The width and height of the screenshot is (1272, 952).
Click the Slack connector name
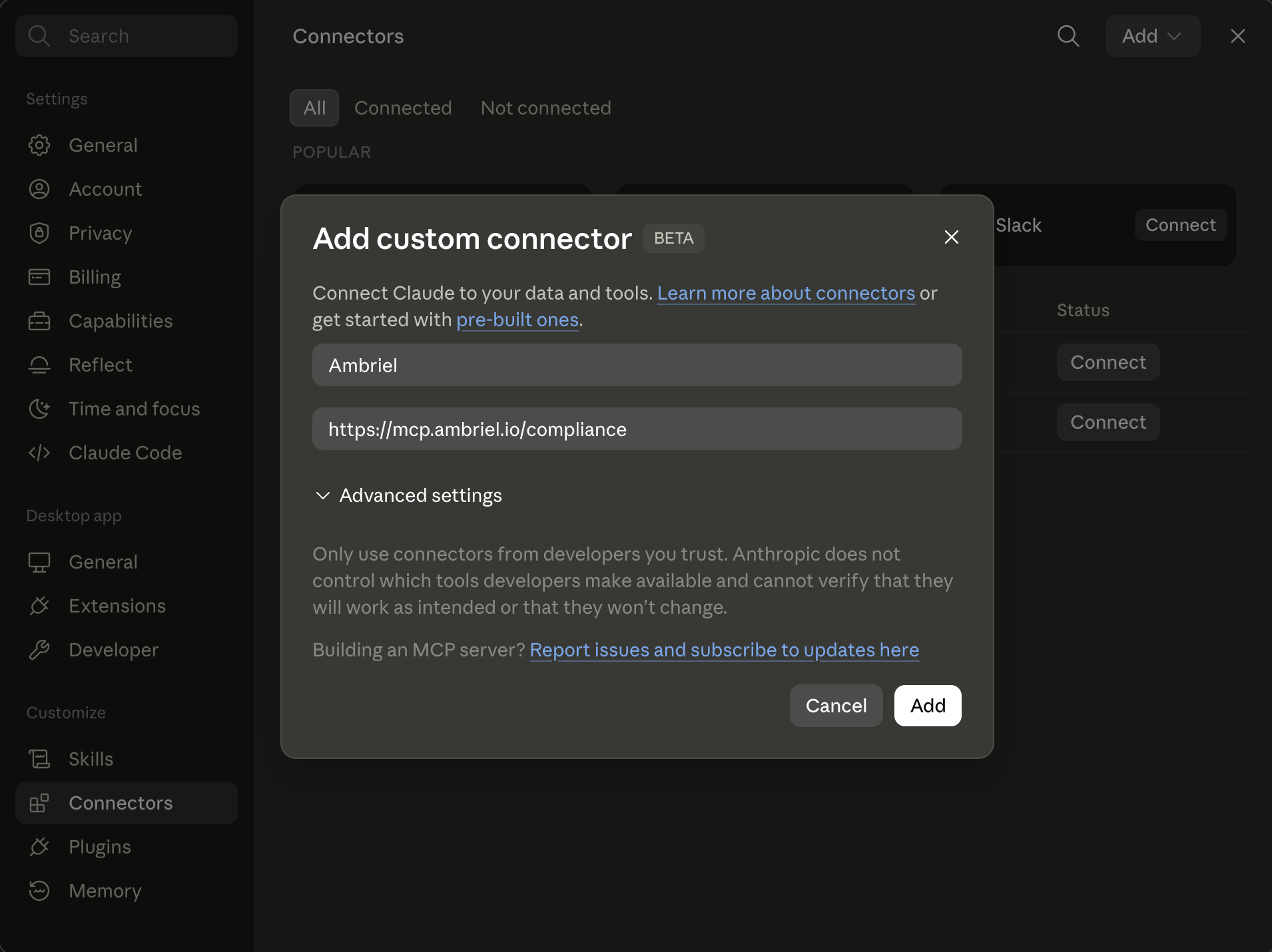pos(1018,225)
